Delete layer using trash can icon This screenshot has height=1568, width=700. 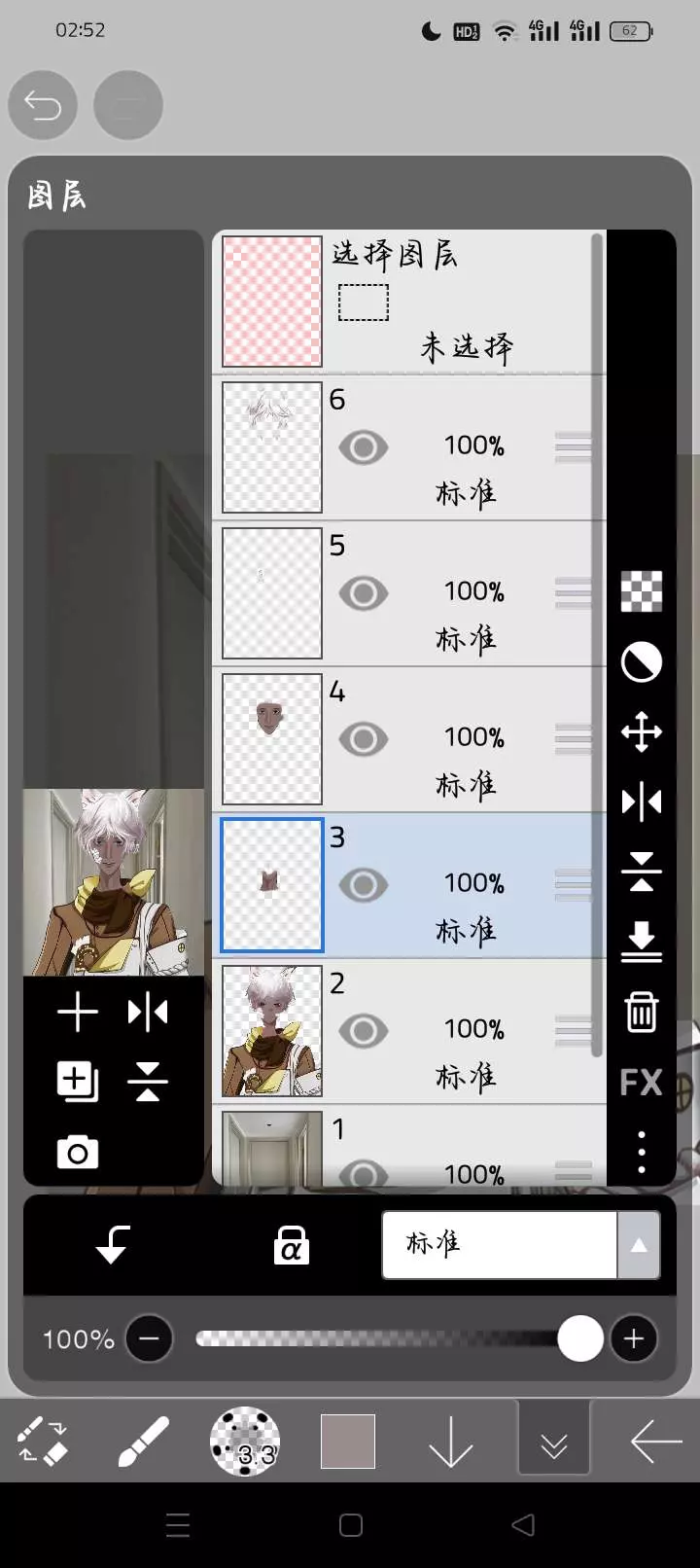point(641,1012)
